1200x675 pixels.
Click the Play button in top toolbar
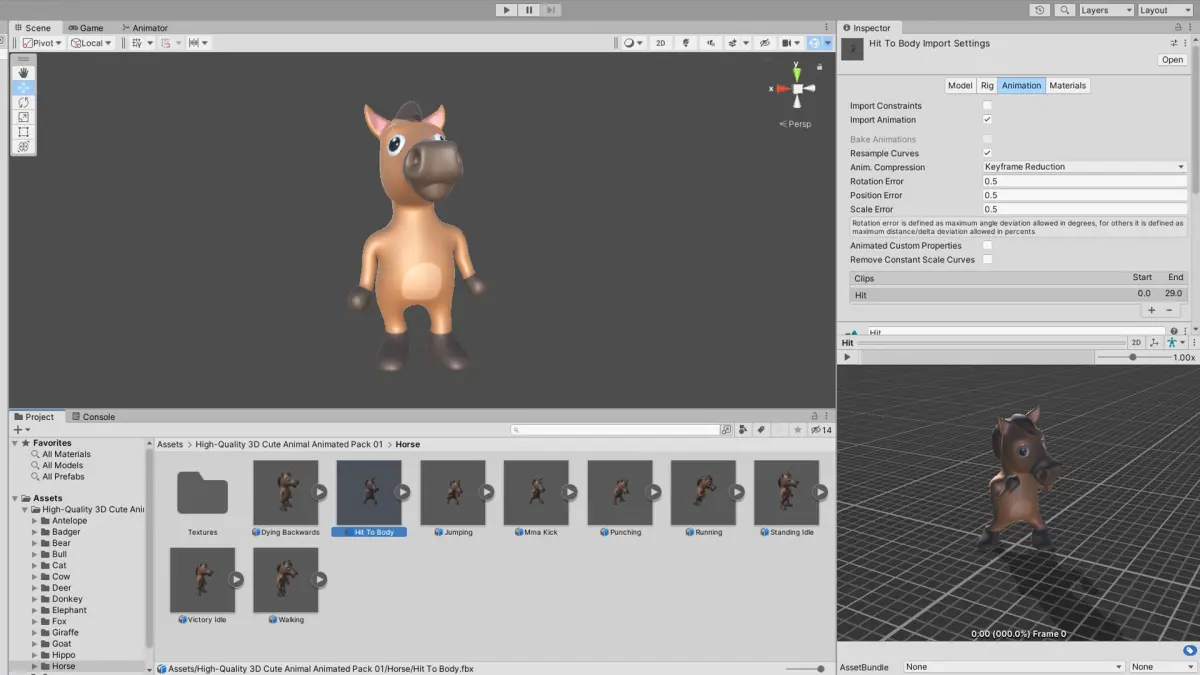click(x=507, y=10)
